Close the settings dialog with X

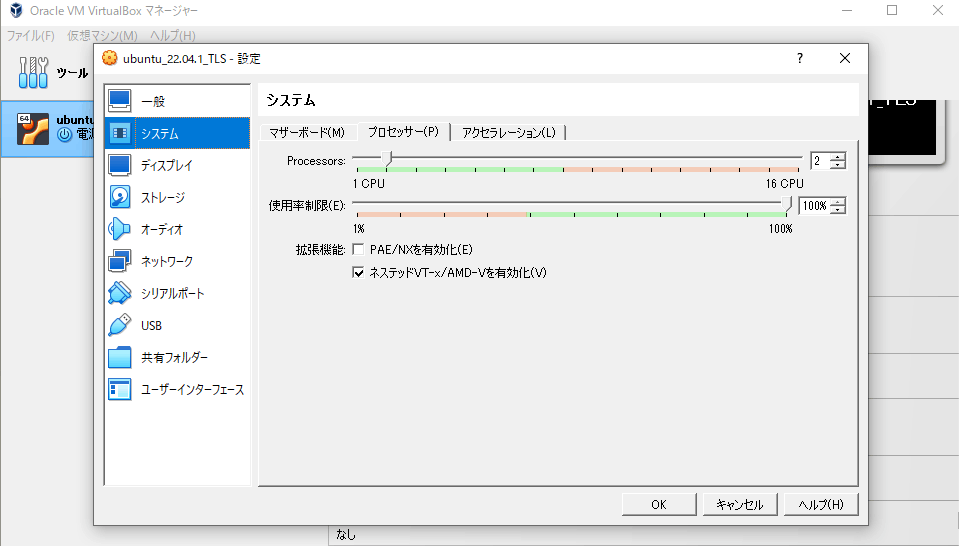click(845, 58)
